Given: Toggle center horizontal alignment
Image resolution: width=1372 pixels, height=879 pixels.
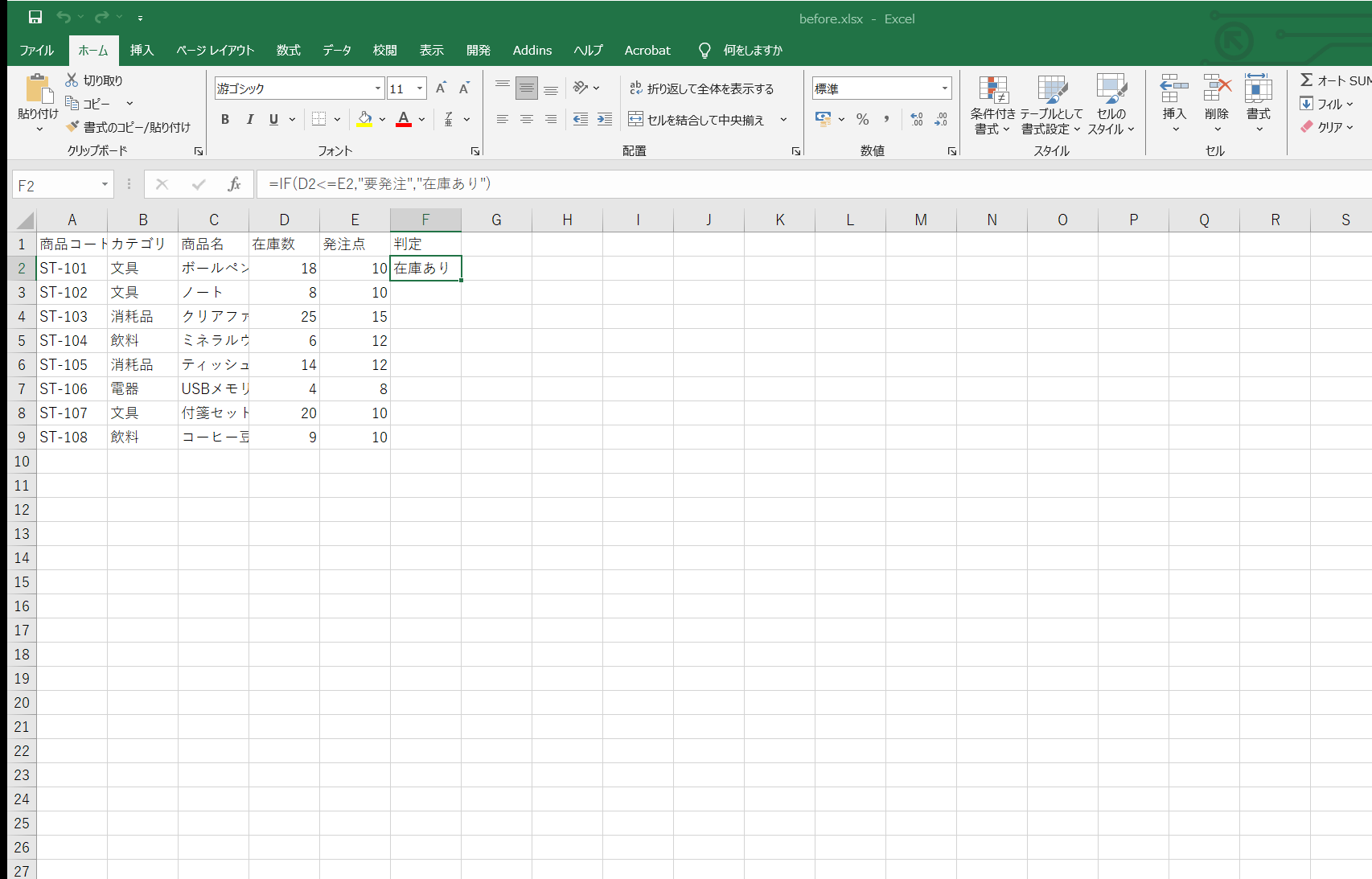Looking at the screenshot, I should (x=527, y=119).
